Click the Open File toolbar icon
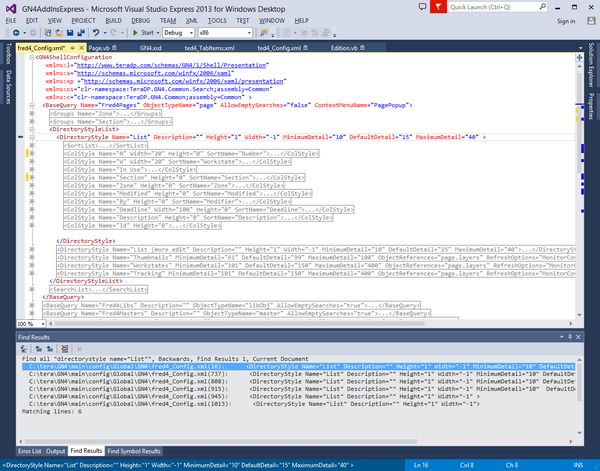 point(59,33)
